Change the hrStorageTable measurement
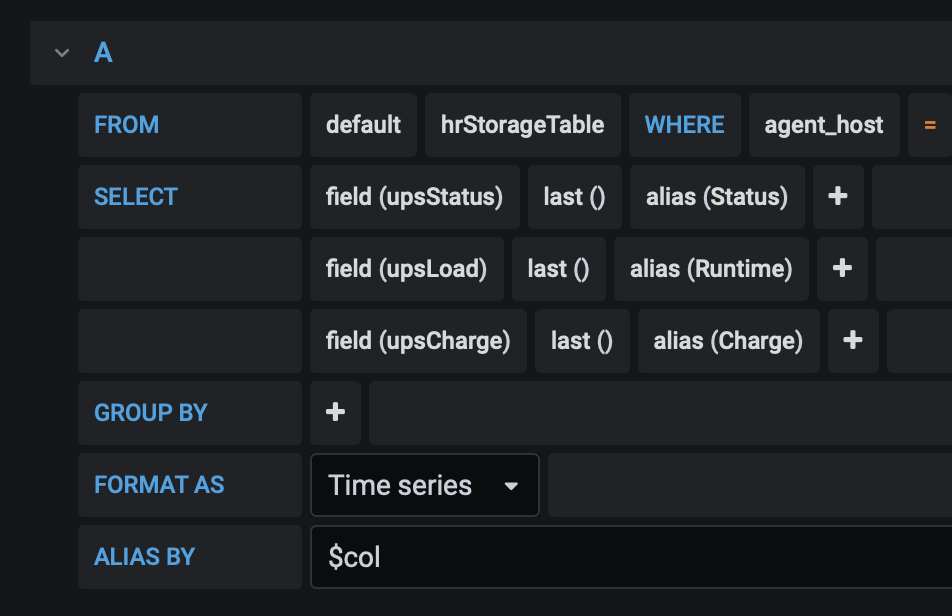952x616 pixels. pos(522,125)
